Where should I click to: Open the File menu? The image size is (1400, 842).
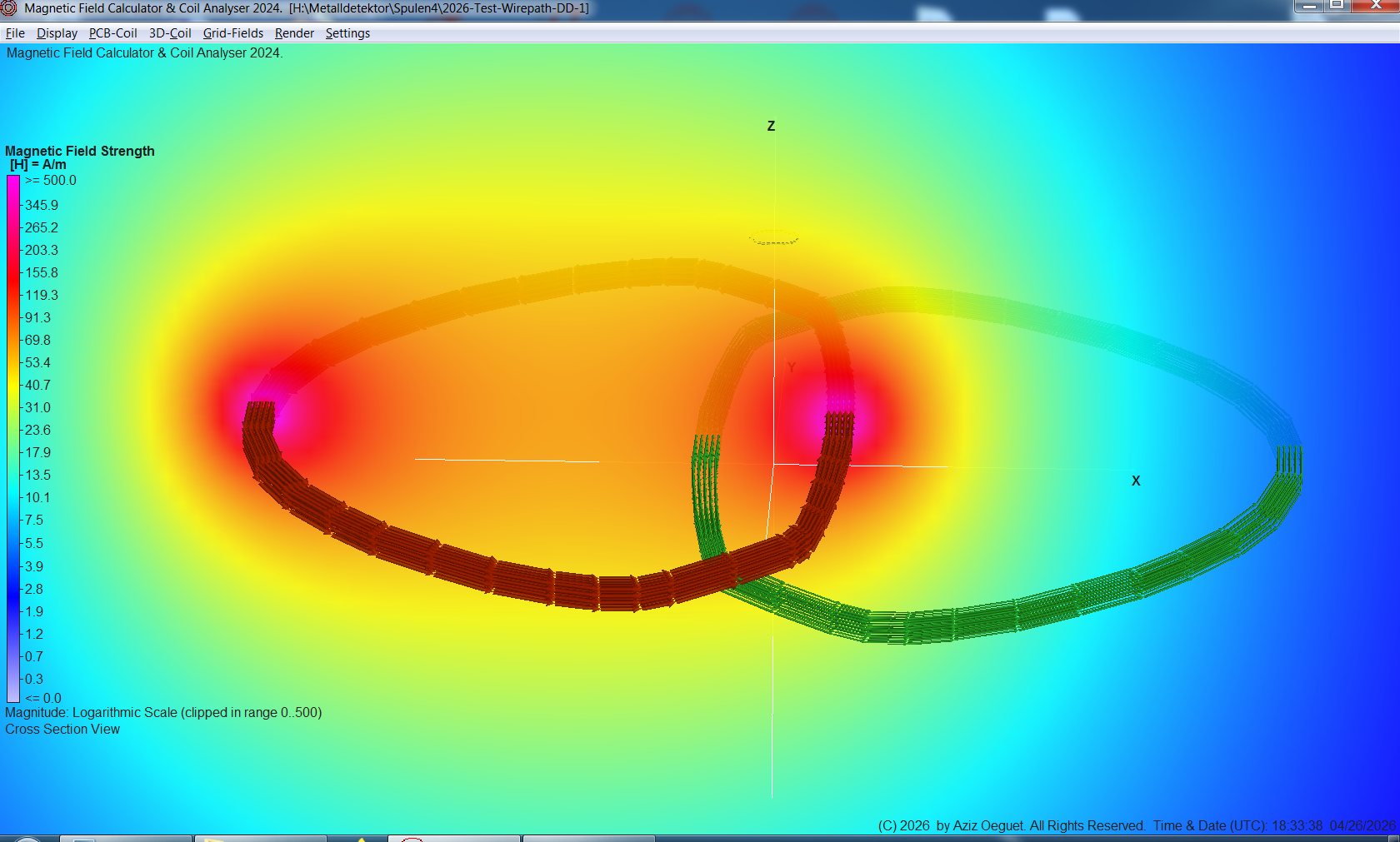pyautogui.click(x=14, y=33)
